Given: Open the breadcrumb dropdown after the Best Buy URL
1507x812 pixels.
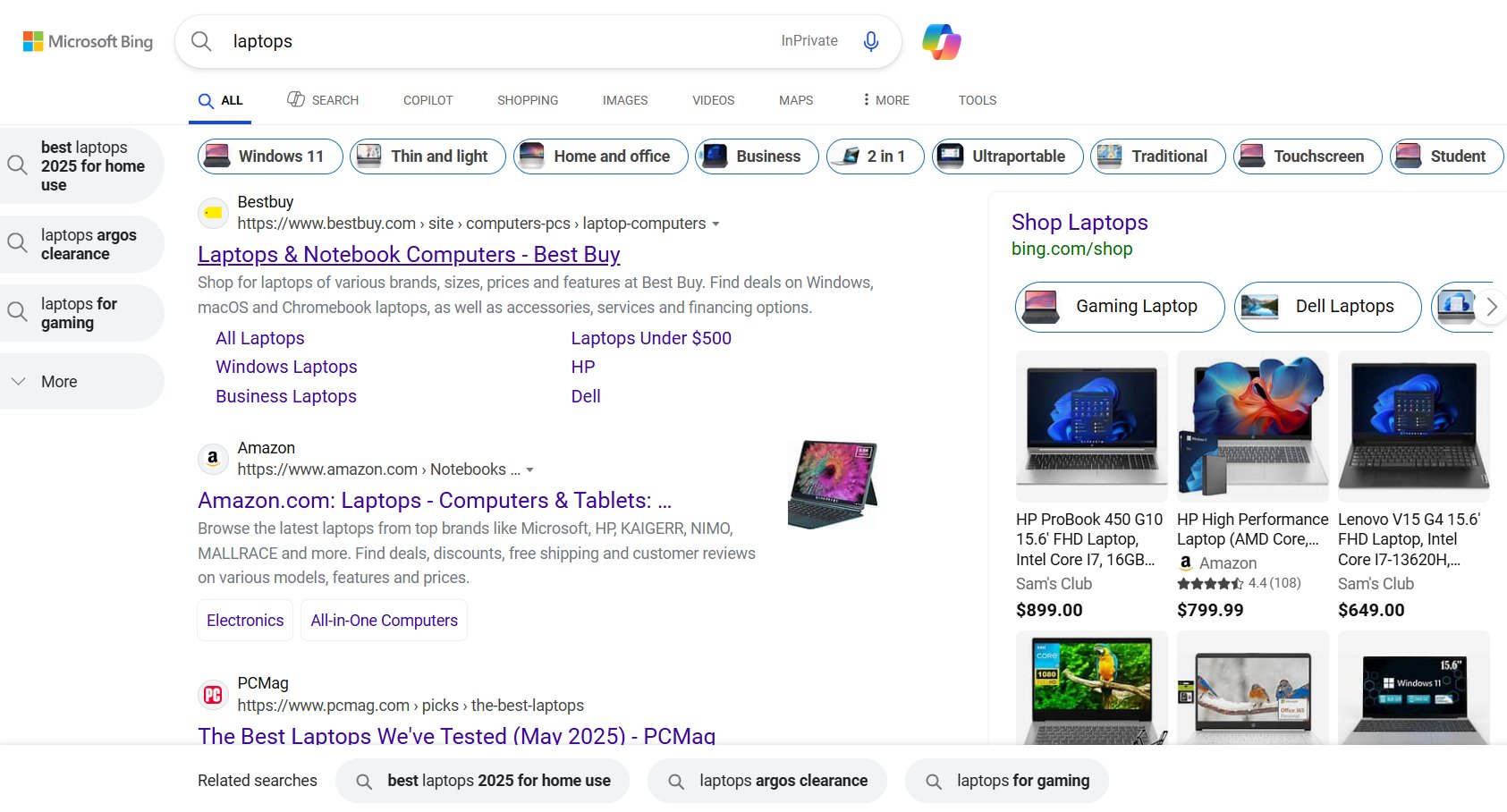Looking at the screenshot, I should point(716,224).
